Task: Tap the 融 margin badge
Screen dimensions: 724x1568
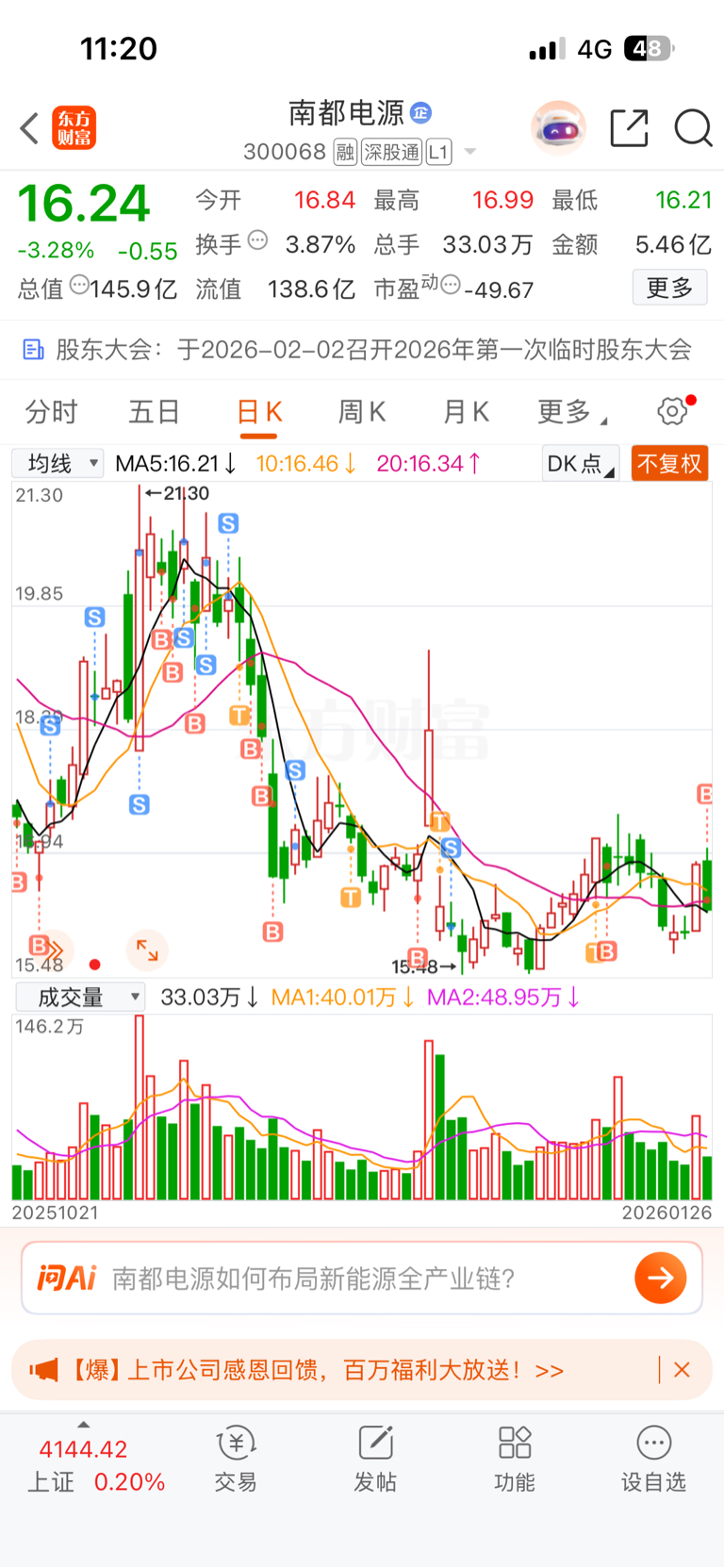Action: tap(345, 152)
